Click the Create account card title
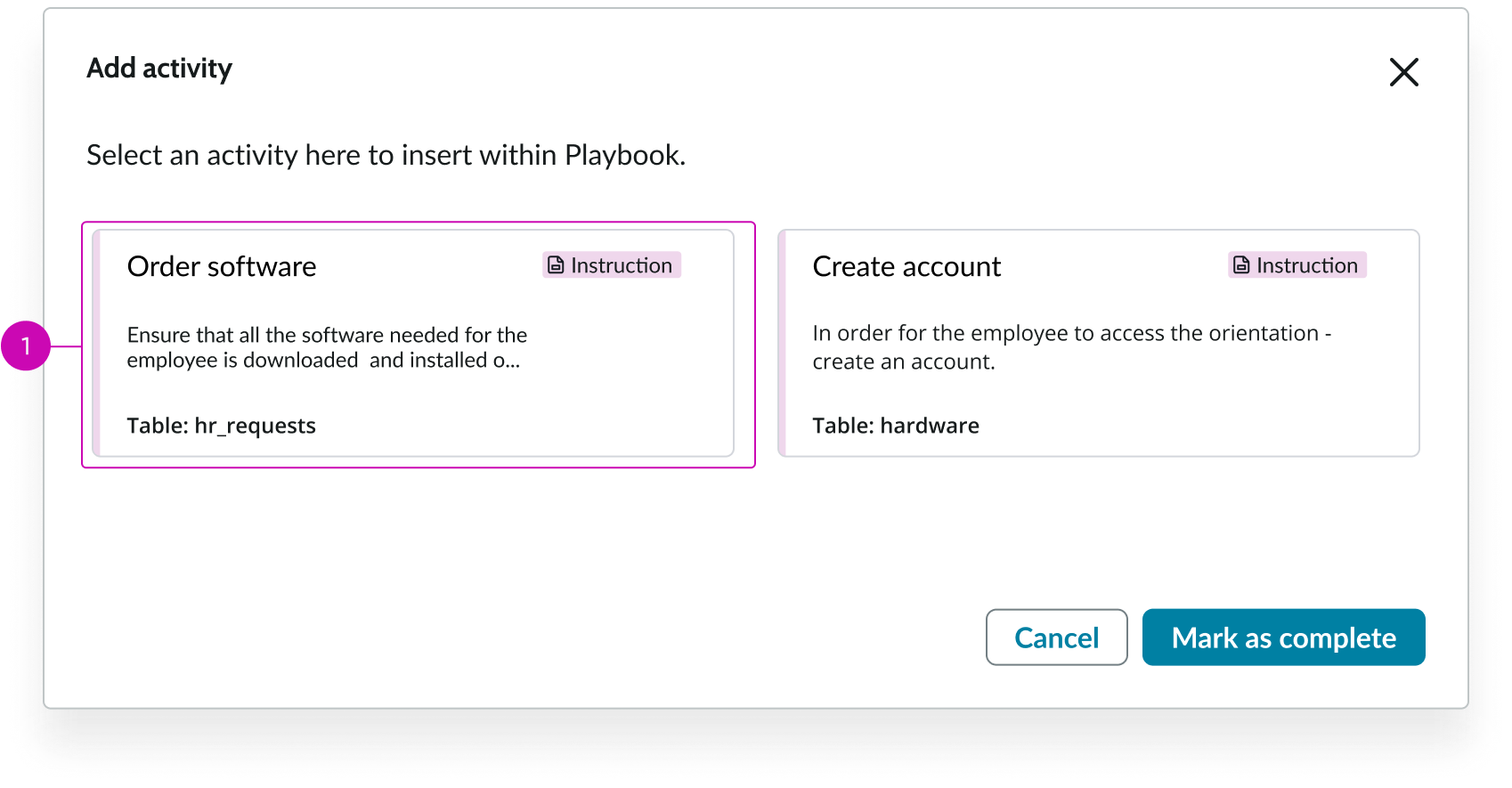Screen dimensions: 1512x788 pyautogui.click(x=906, y=267)
